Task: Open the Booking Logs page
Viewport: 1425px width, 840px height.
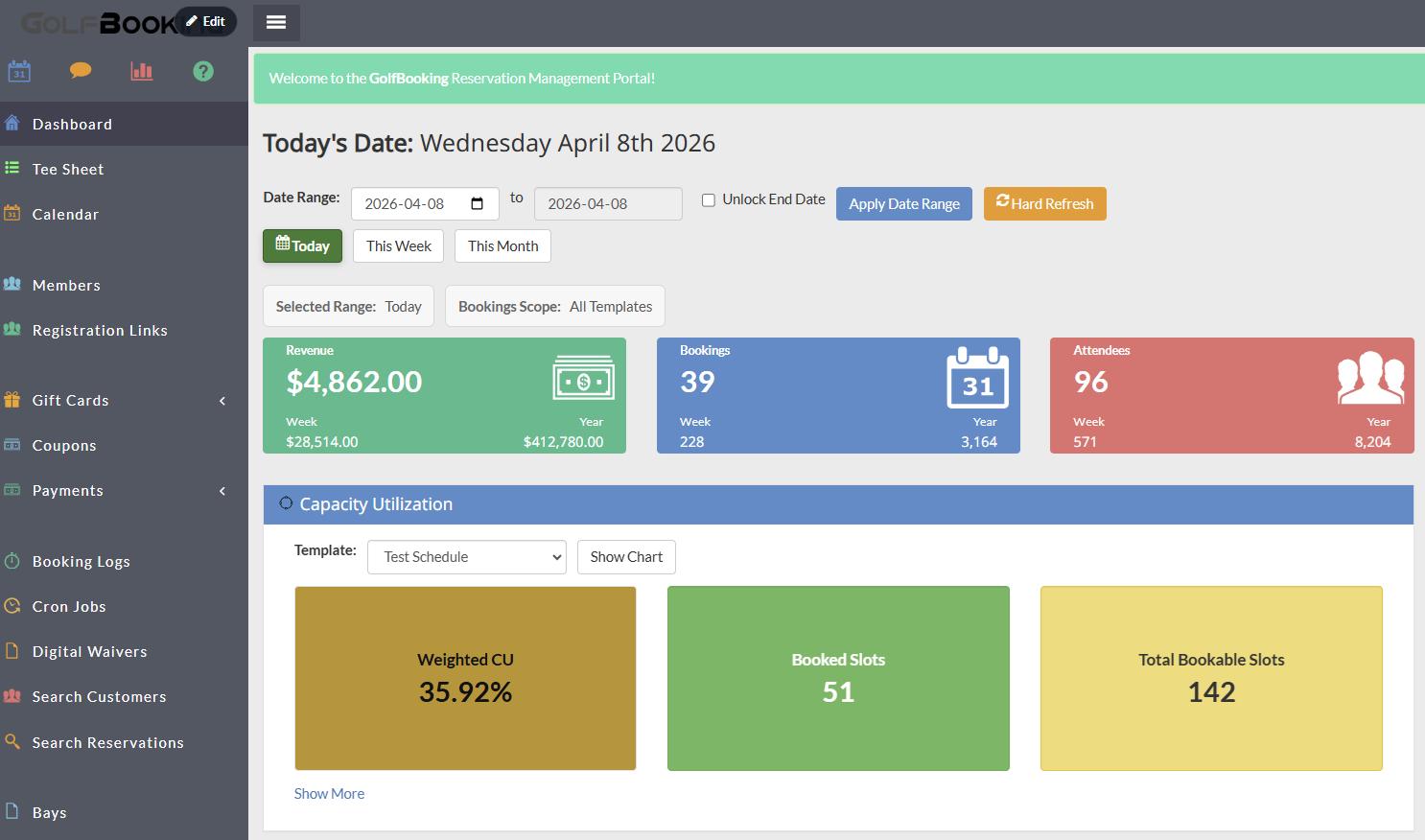Action: click(82, 561)
